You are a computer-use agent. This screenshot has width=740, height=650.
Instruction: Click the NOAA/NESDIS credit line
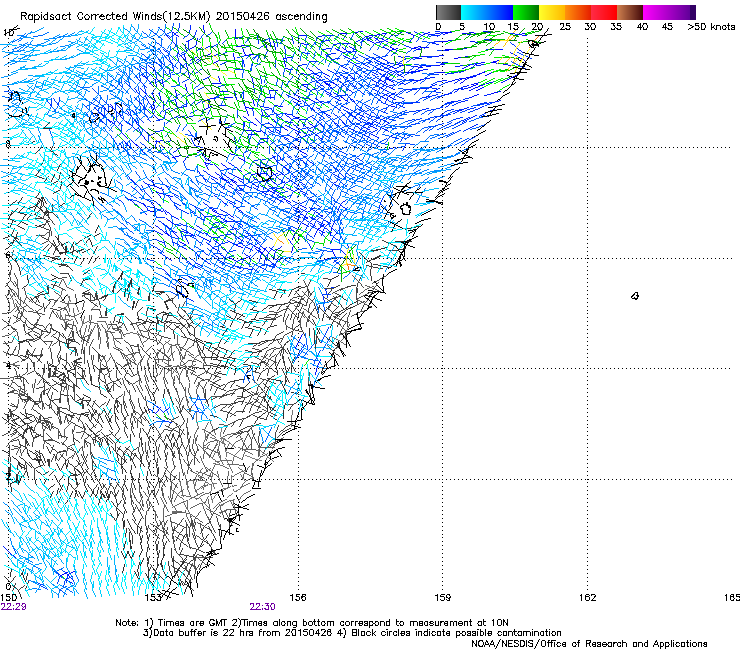pyautogui.click(x=589, y=644)
